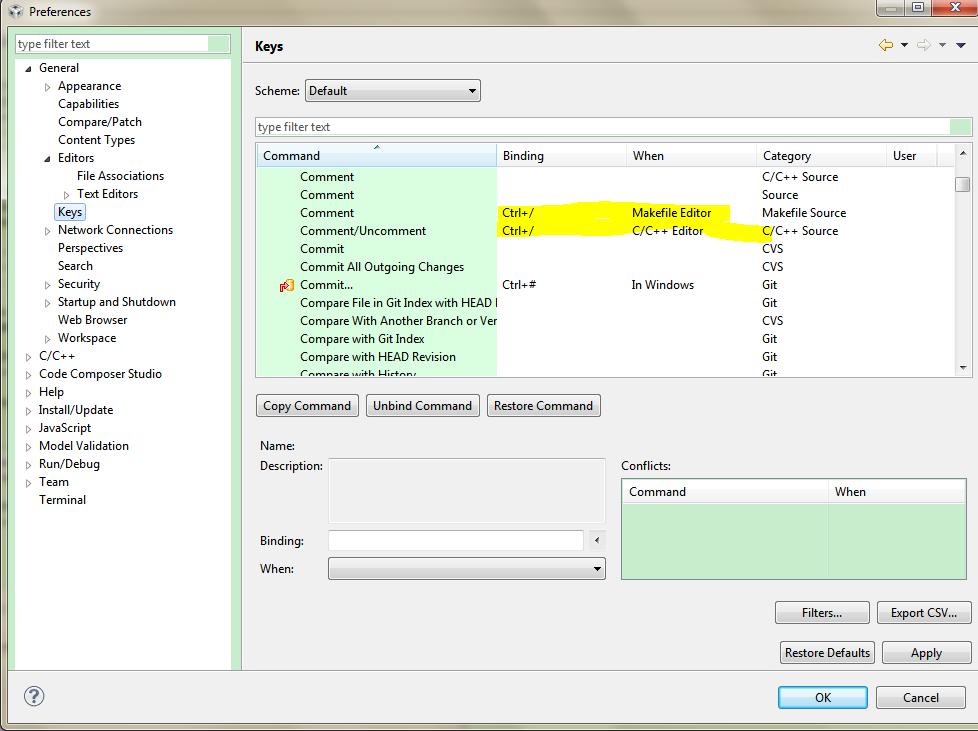Click the forward navigation arrow icon

point(924,45)
